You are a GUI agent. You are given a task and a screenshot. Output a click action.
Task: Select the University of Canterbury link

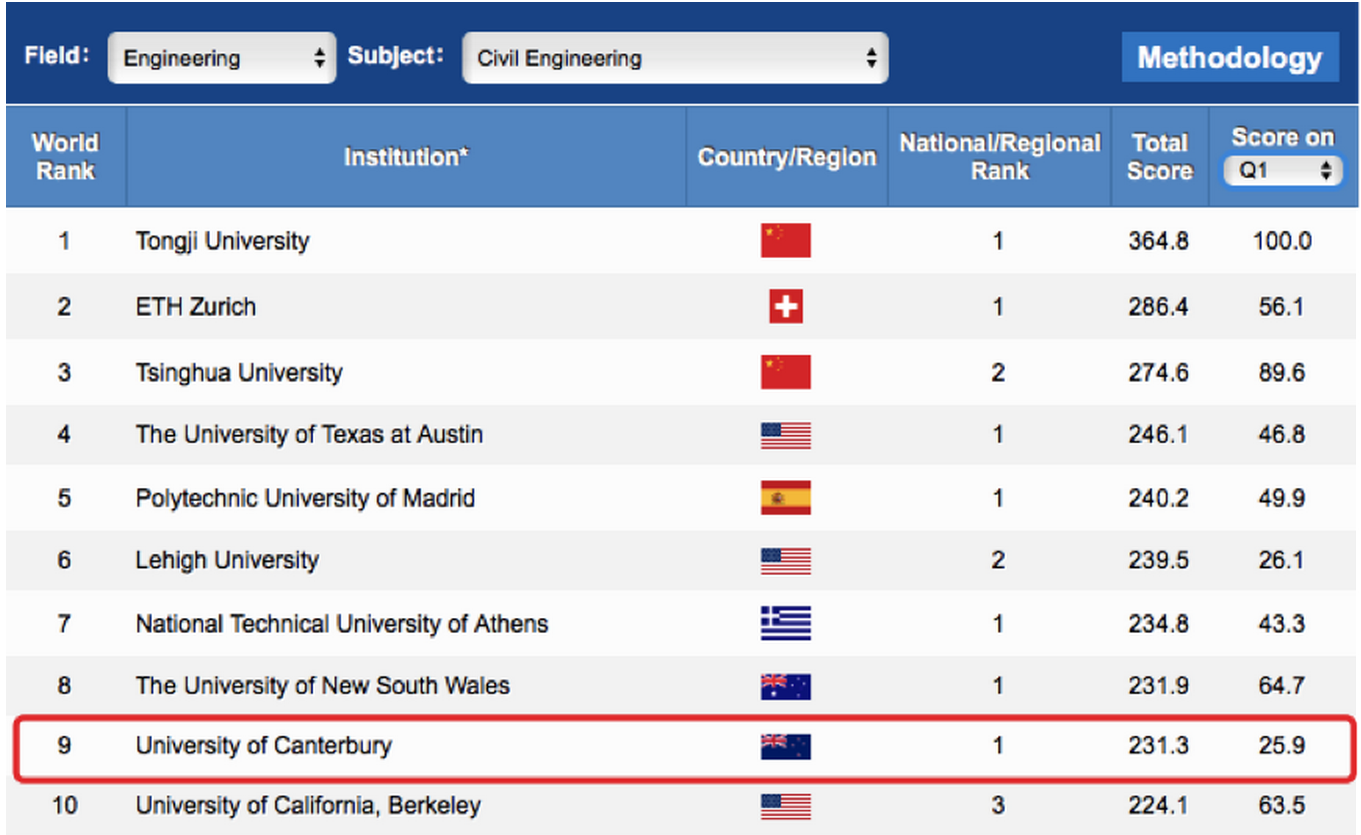click(263, 746)
